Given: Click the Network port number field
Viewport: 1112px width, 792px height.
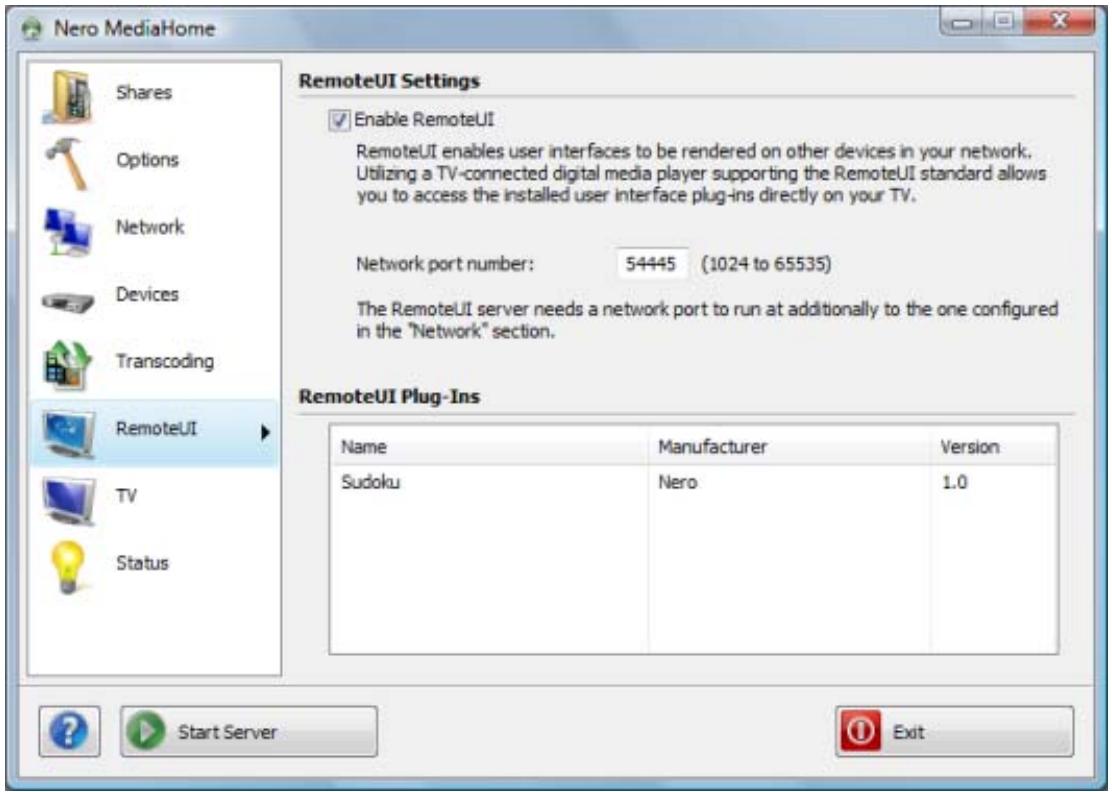Looking at the screenshot, I should click(x=652, y=264).
